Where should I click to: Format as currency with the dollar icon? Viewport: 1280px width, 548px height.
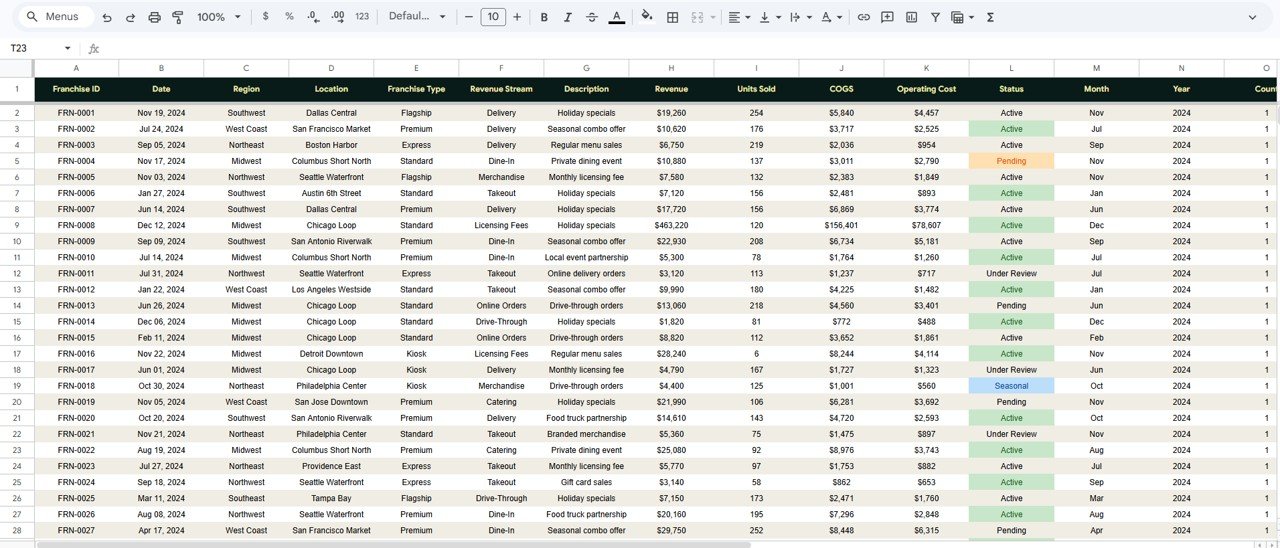265,17
